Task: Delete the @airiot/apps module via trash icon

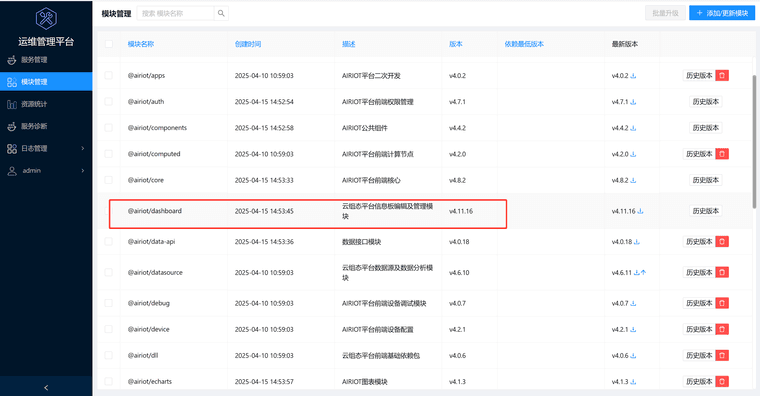Action: pos(722,76)
